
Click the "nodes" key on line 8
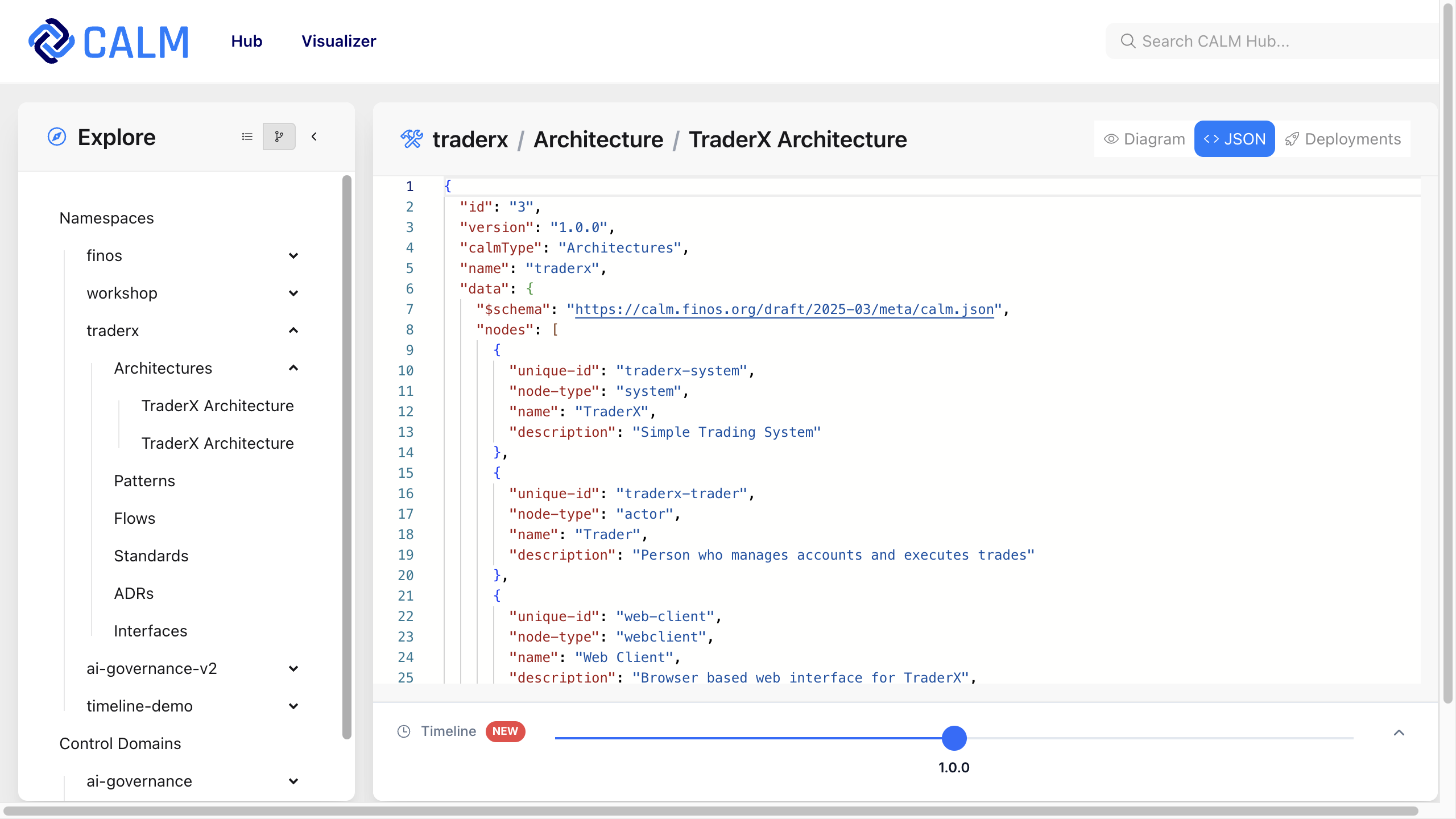pos(504,330)
